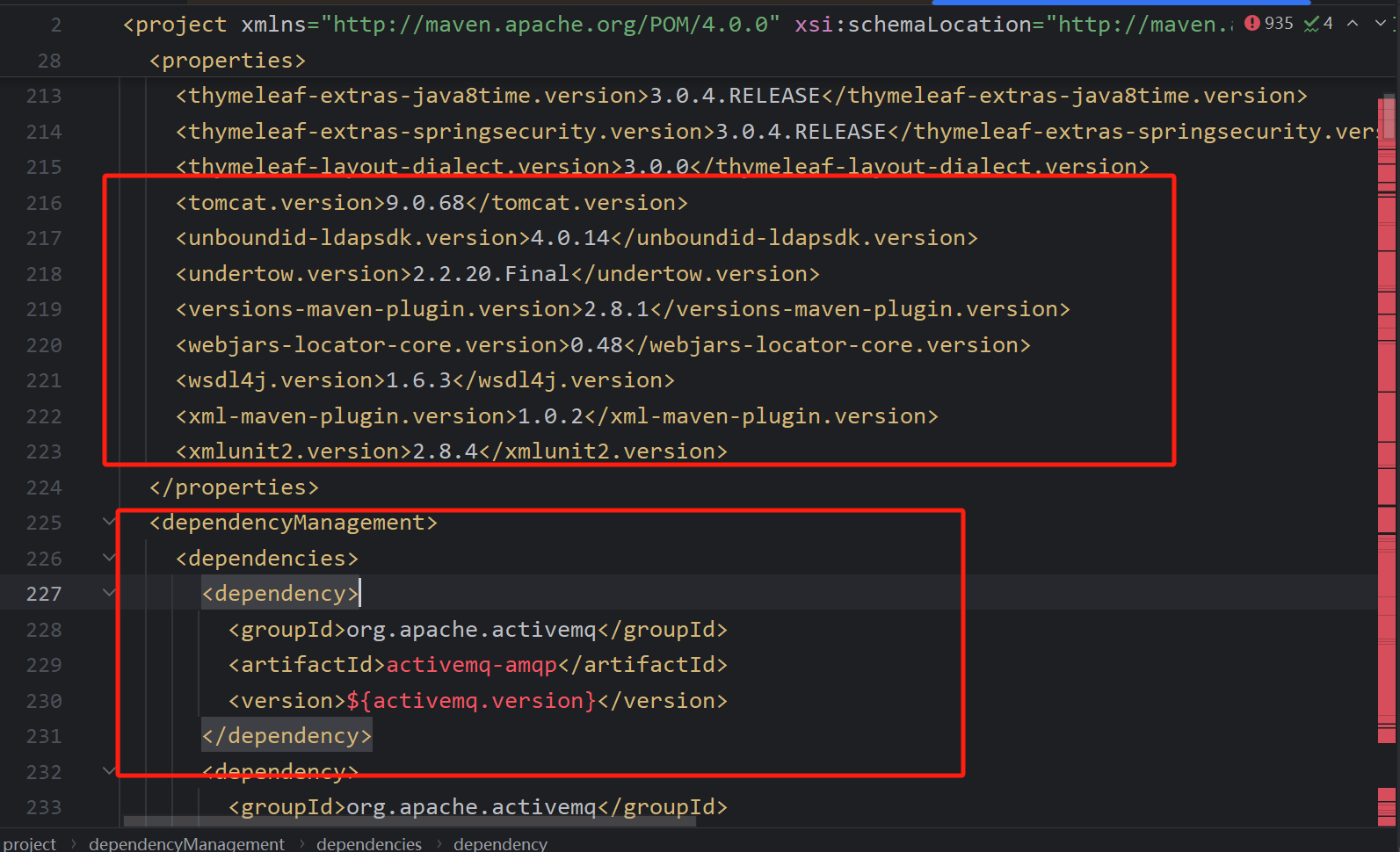Click line number 216 in the gutter
1400x852 pixels.
pyautogui.click(x=44, y=203)
